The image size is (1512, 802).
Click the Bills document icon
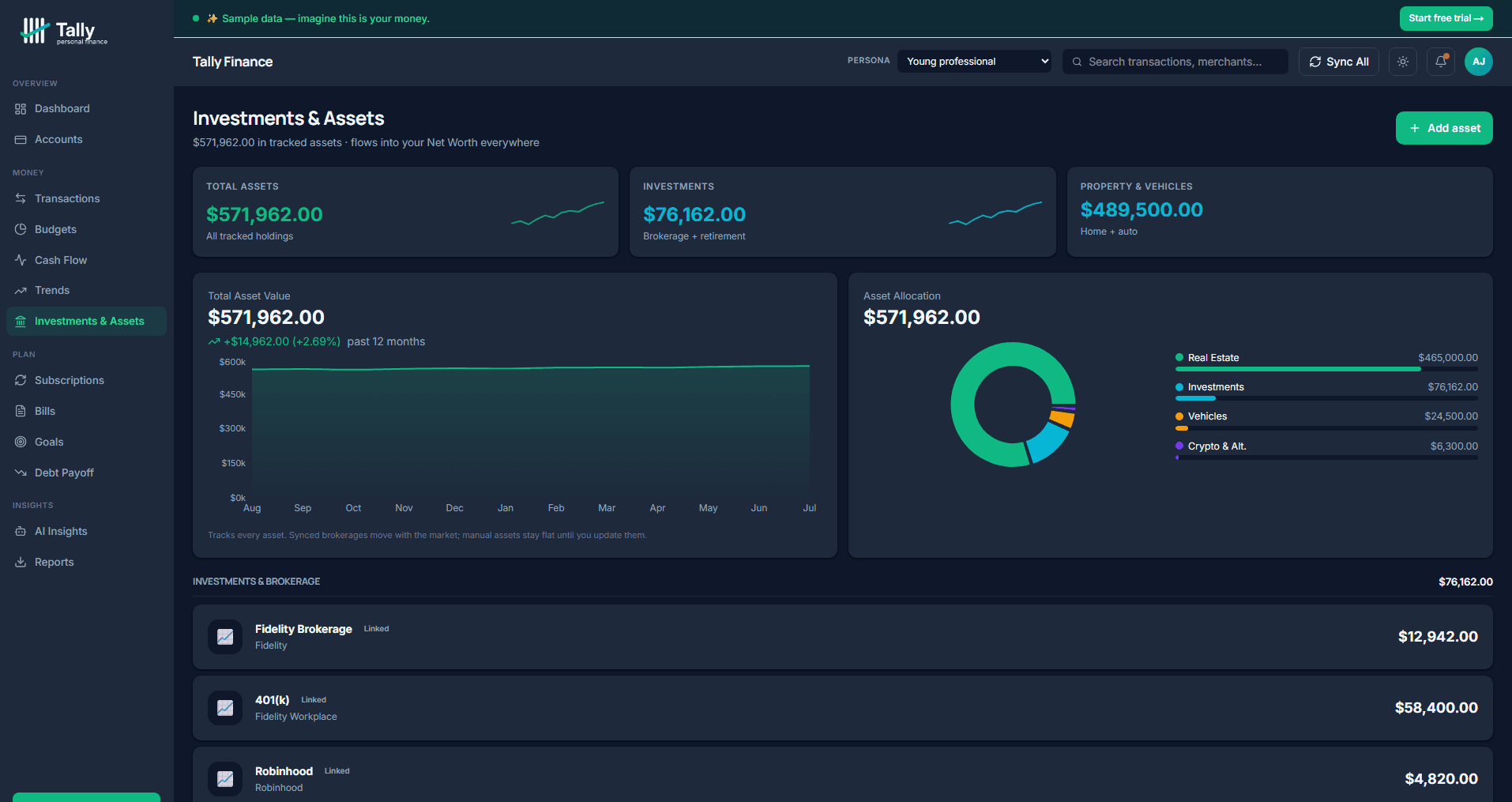point(21,411)
